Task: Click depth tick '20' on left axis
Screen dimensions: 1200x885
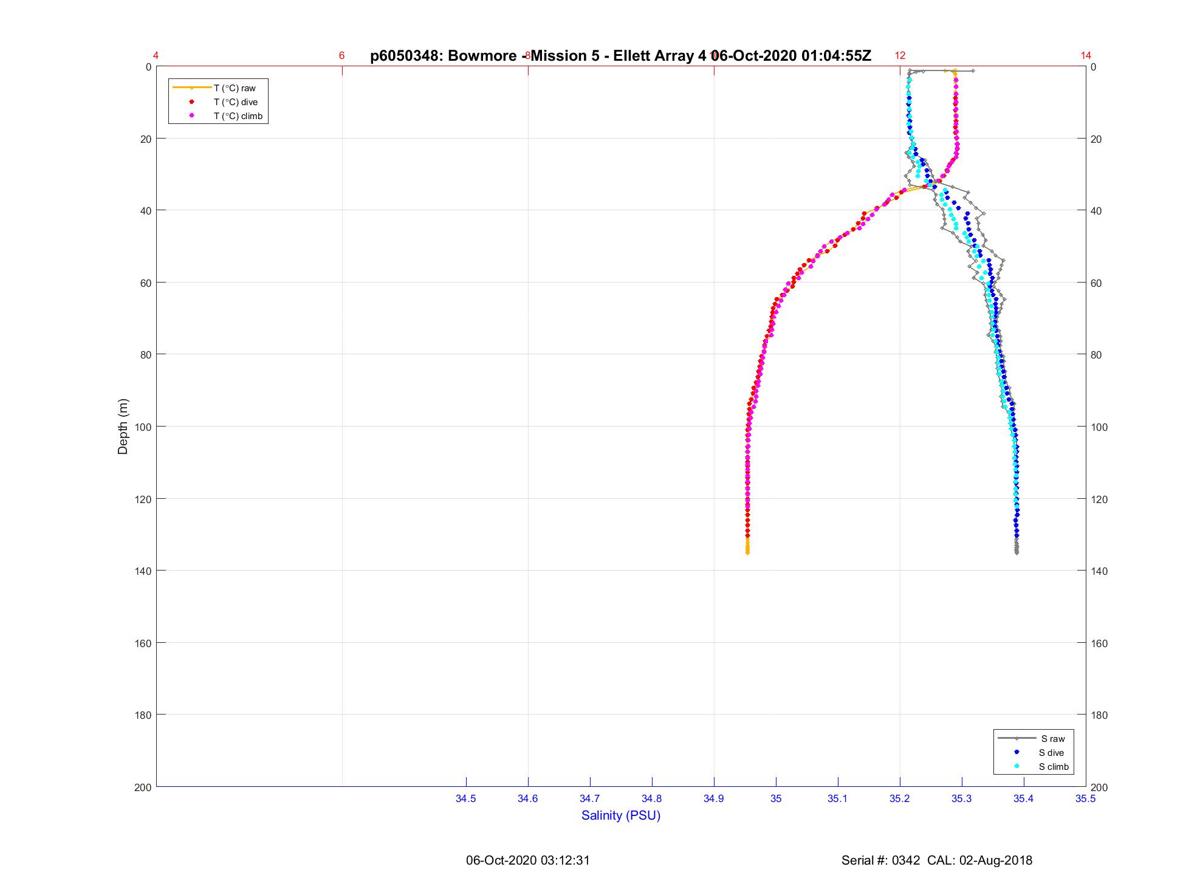Action: [145, 139]
